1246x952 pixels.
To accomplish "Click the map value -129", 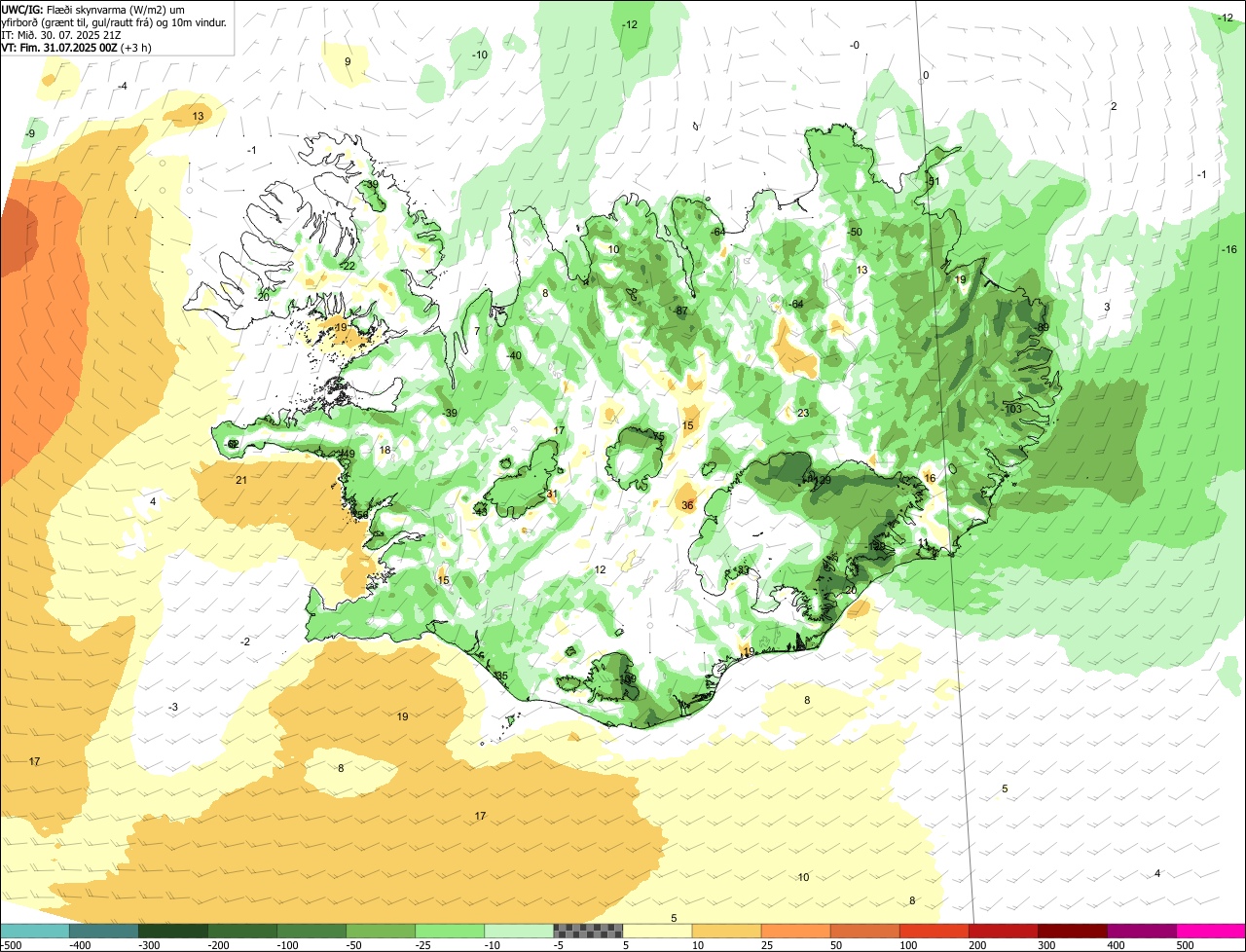I will [821, 480].
